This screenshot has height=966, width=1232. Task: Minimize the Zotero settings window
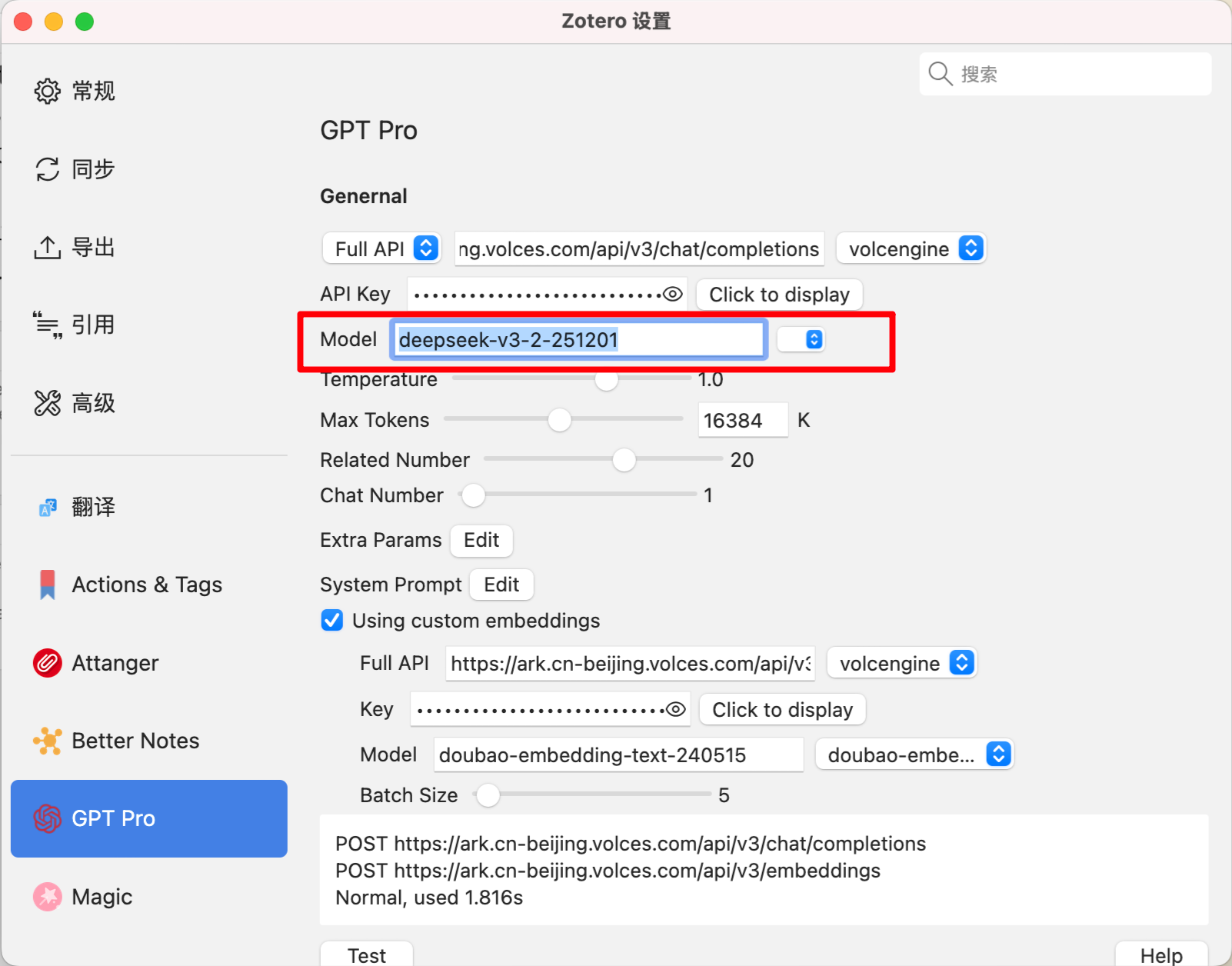tap(54, 21)
